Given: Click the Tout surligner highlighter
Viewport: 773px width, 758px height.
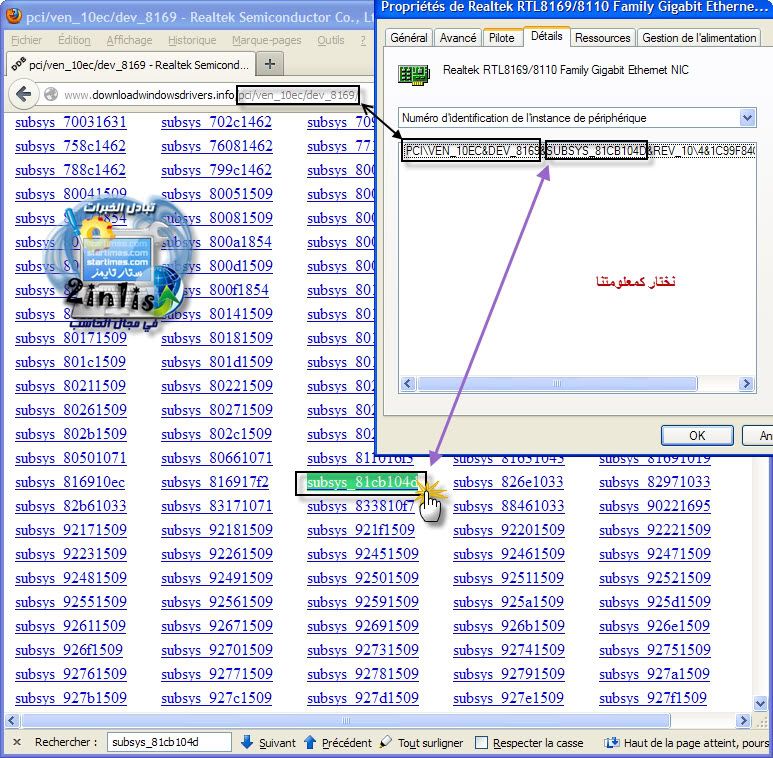Looking at the screenshot, I should [x=386, y=742].
